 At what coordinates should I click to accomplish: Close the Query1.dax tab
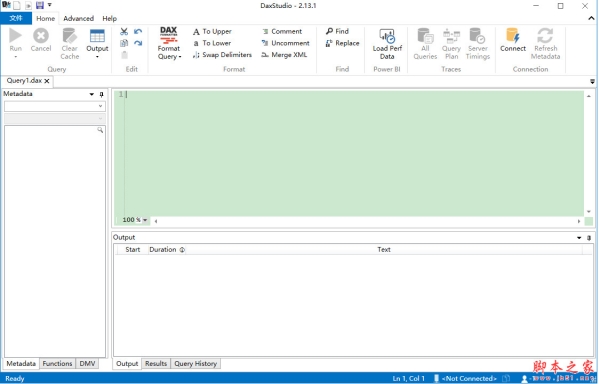pos(47,81)
